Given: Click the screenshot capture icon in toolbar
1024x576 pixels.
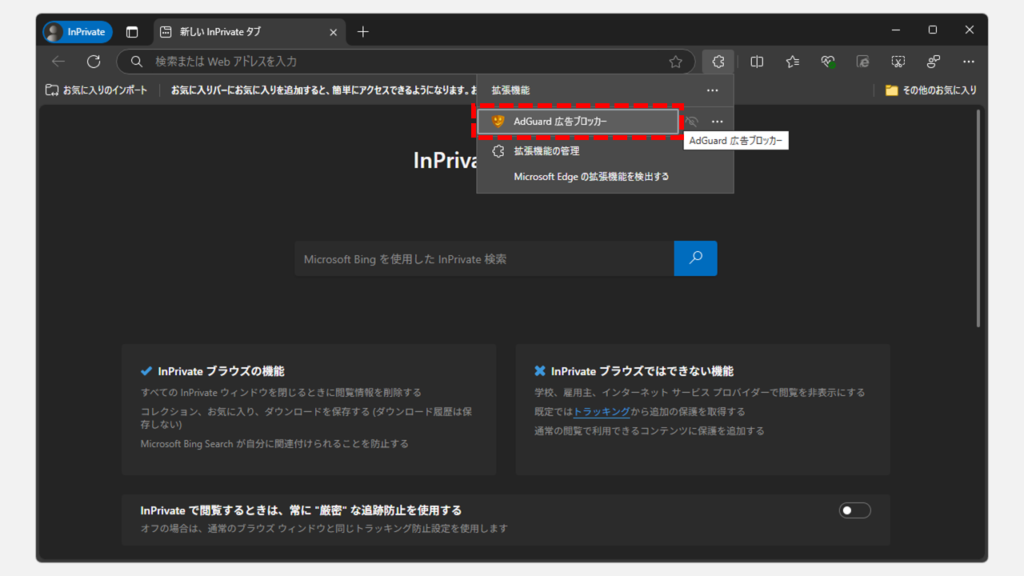Looking at the screenshot, I should (897, 62).
